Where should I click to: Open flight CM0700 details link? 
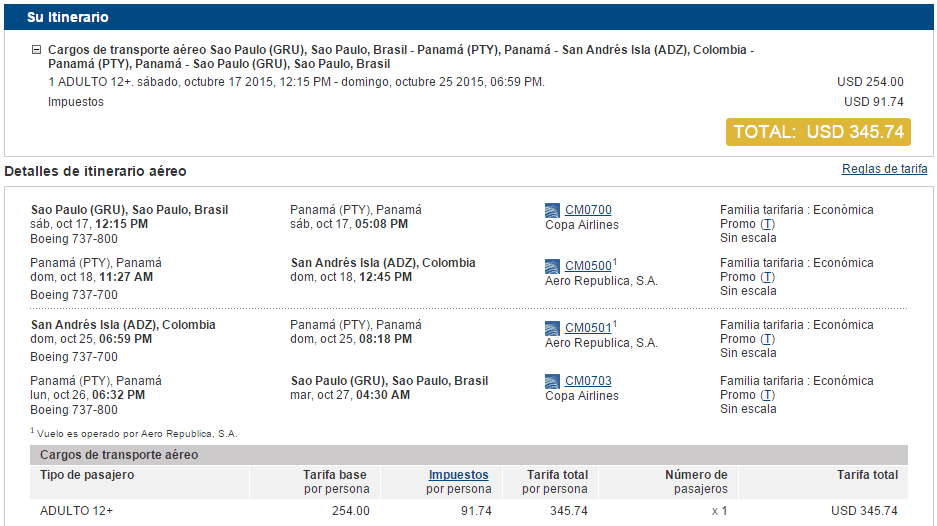pos(588,210)
